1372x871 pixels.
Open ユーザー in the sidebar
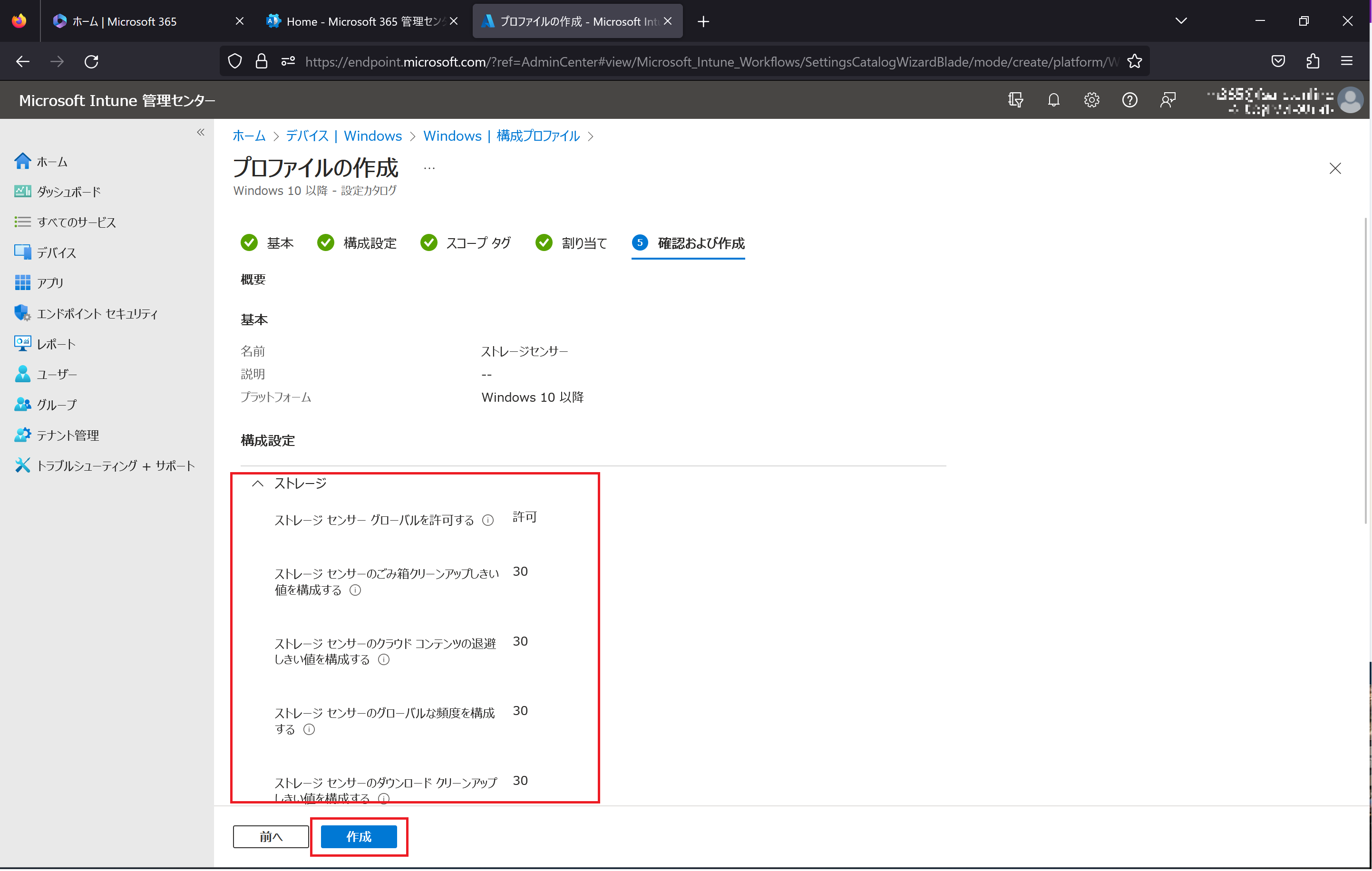pos(46,374)
